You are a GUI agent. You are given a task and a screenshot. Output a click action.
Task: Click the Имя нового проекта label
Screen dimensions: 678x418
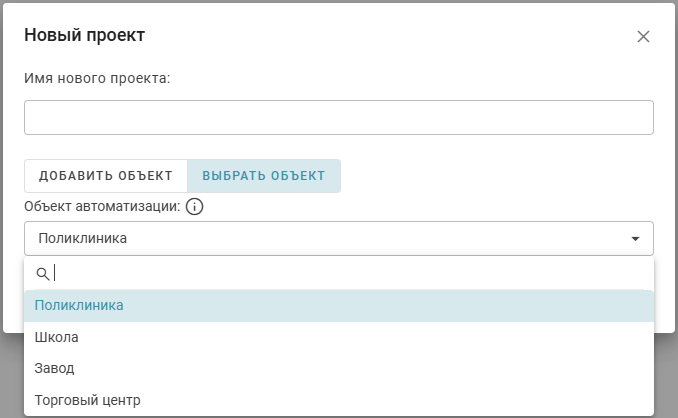[98, 79]
